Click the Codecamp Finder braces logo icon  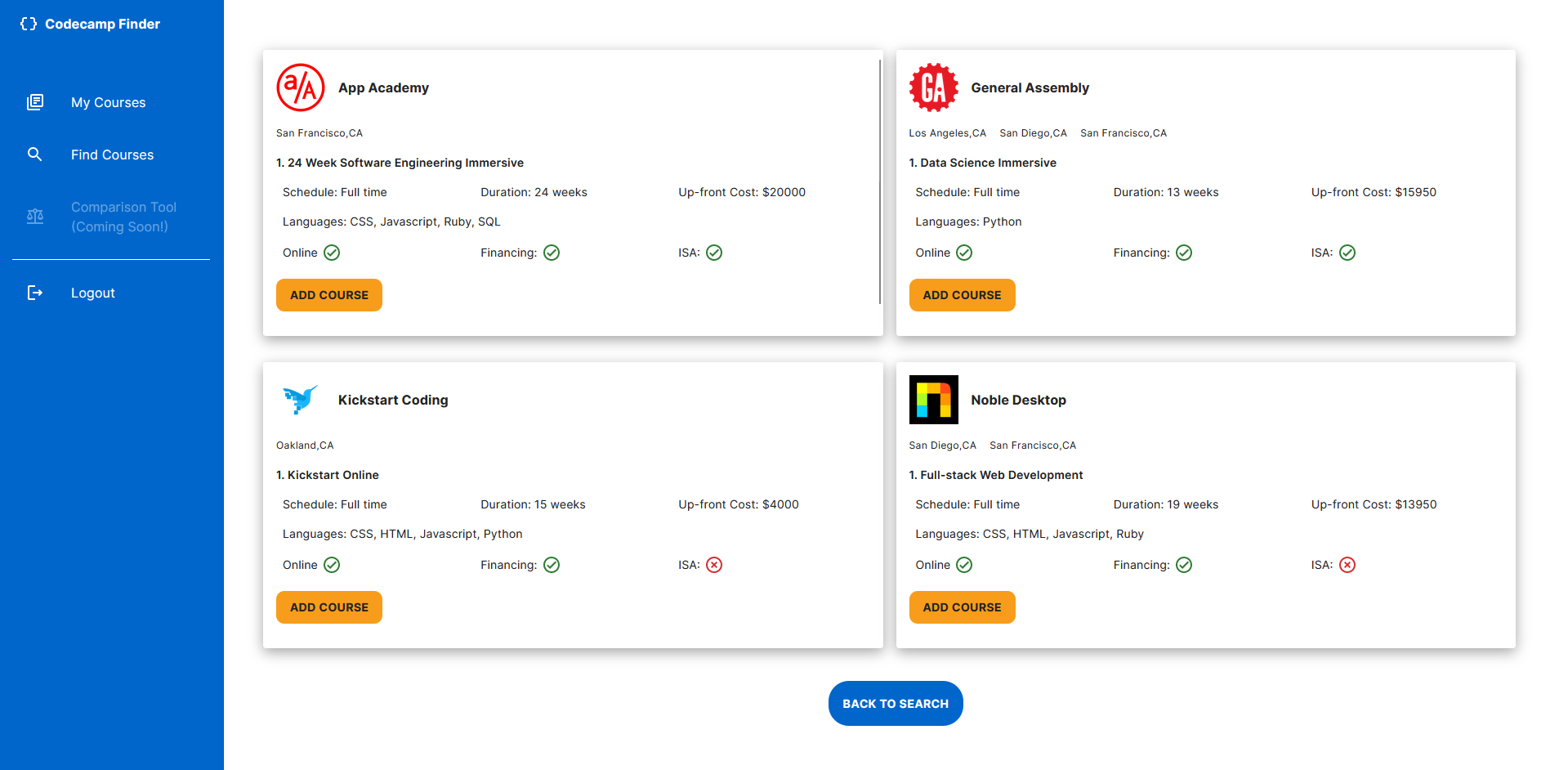tap(29, 24)
